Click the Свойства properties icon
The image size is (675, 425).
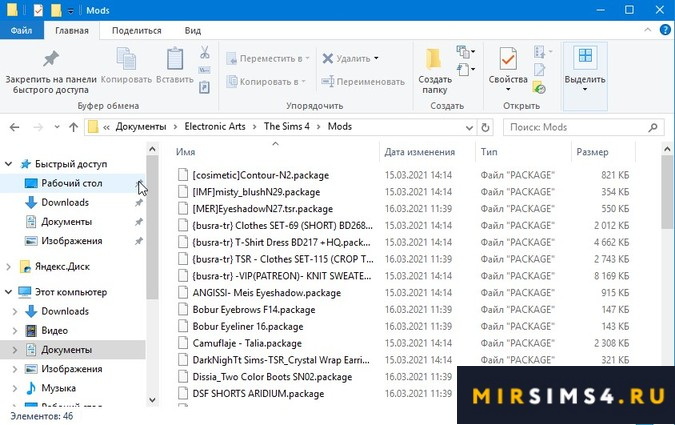(508, 59)
